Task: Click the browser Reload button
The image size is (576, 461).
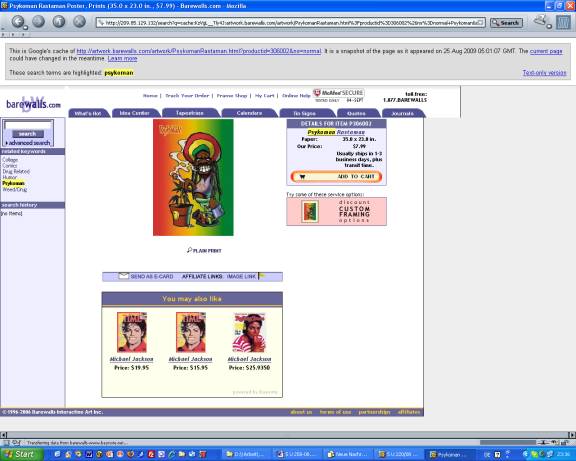Action: click(59, 22)
